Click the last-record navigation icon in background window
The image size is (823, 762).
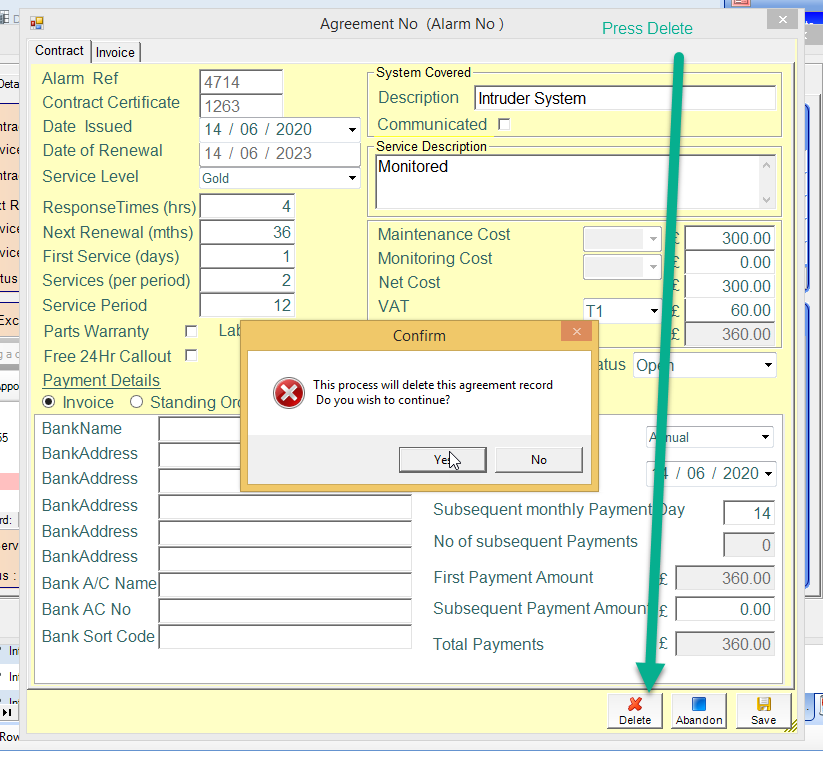coord(7,712)
